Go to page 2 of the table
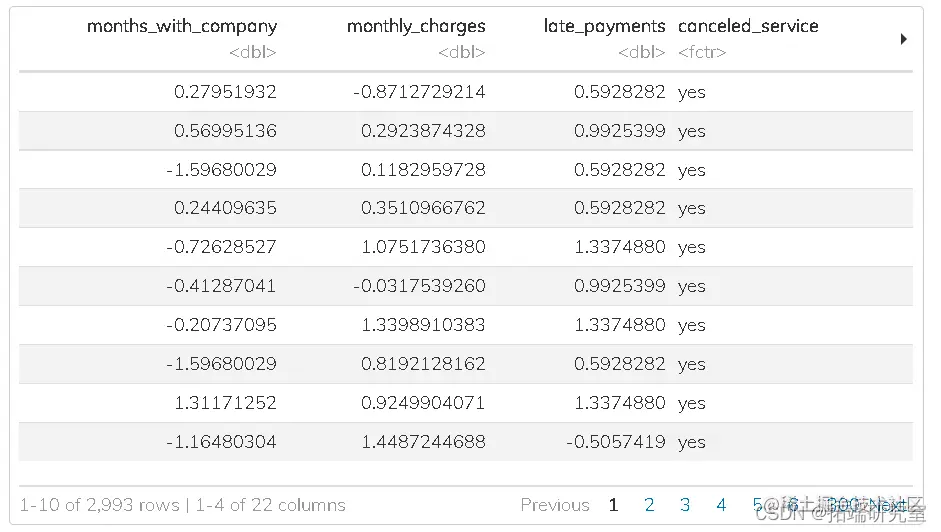Viewport: 941px width, 532px height. tap(649, 505)
